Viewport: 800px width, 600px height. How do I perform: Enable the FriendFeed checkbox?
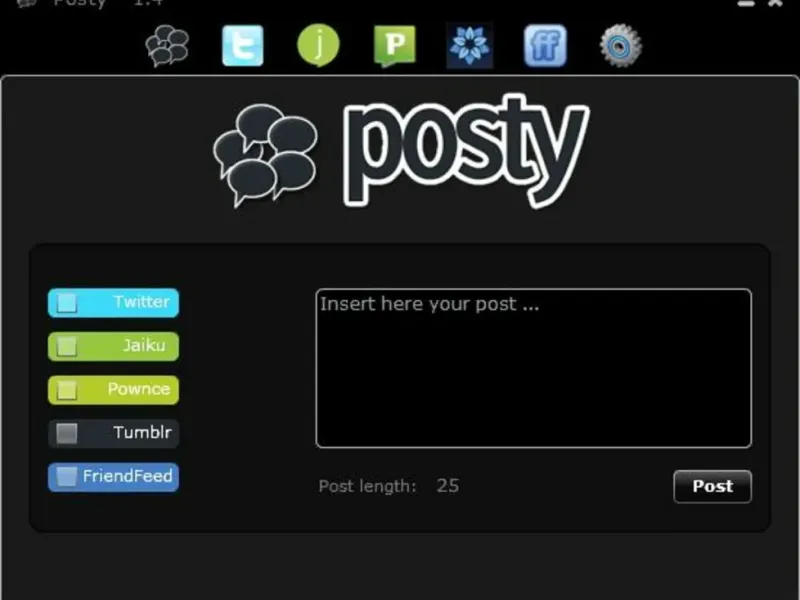67,477
